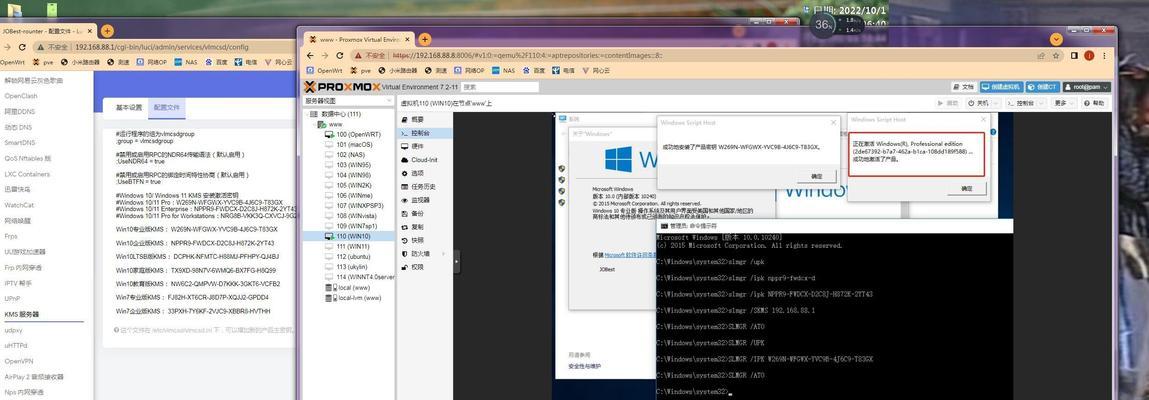Select VM 102 (NAS) in server tree
This screenshot has width=1149, height=400.
tap(345, 155)
